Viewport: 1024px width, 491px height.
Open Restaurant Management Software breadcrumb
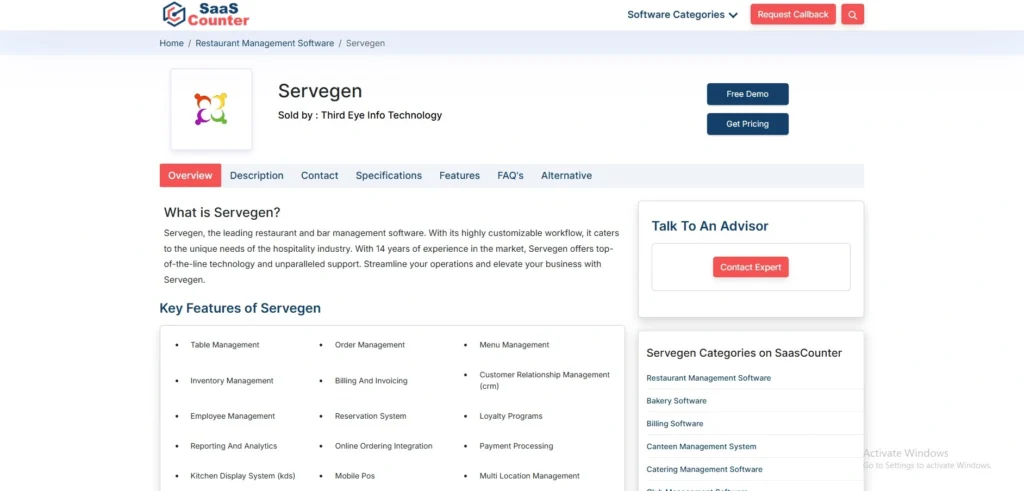point(264,43)
